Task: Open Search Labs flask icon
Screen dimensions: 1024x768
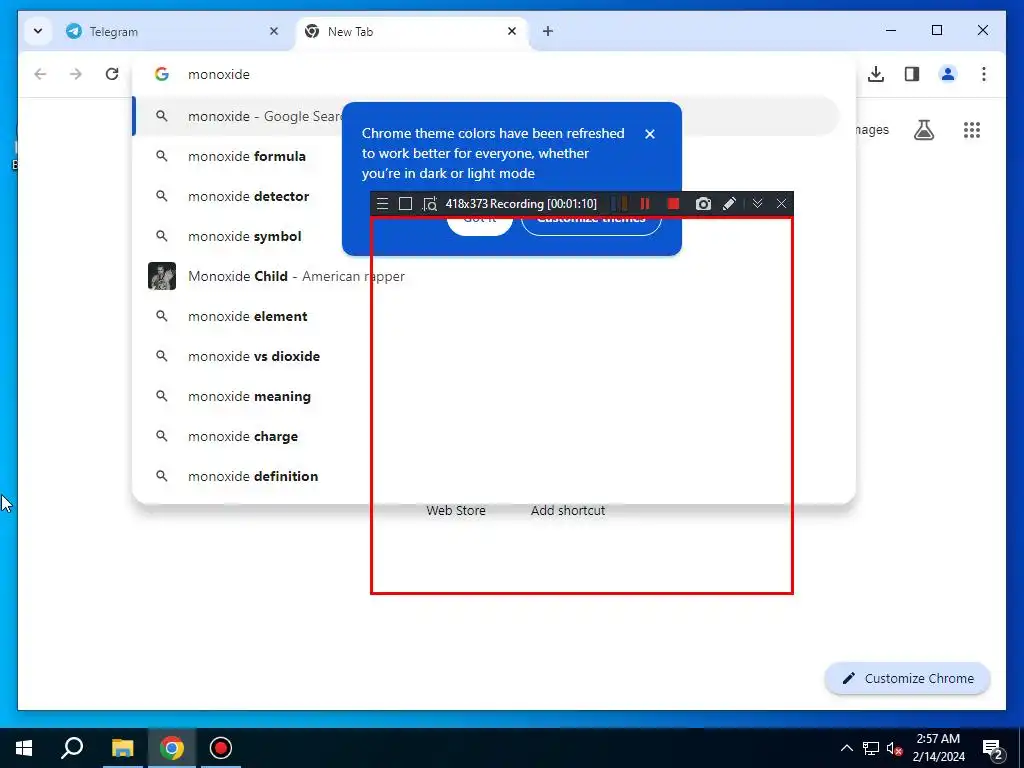Action: (923, 130)
